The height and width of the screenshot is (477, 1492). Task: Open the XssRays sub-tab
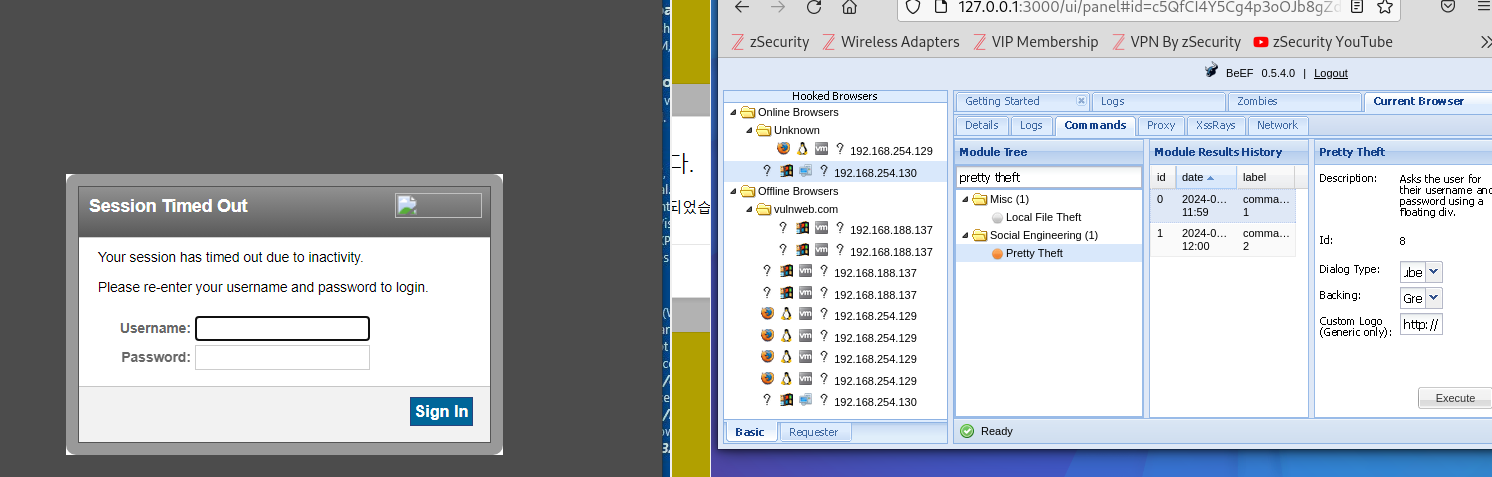point(1215,125)
